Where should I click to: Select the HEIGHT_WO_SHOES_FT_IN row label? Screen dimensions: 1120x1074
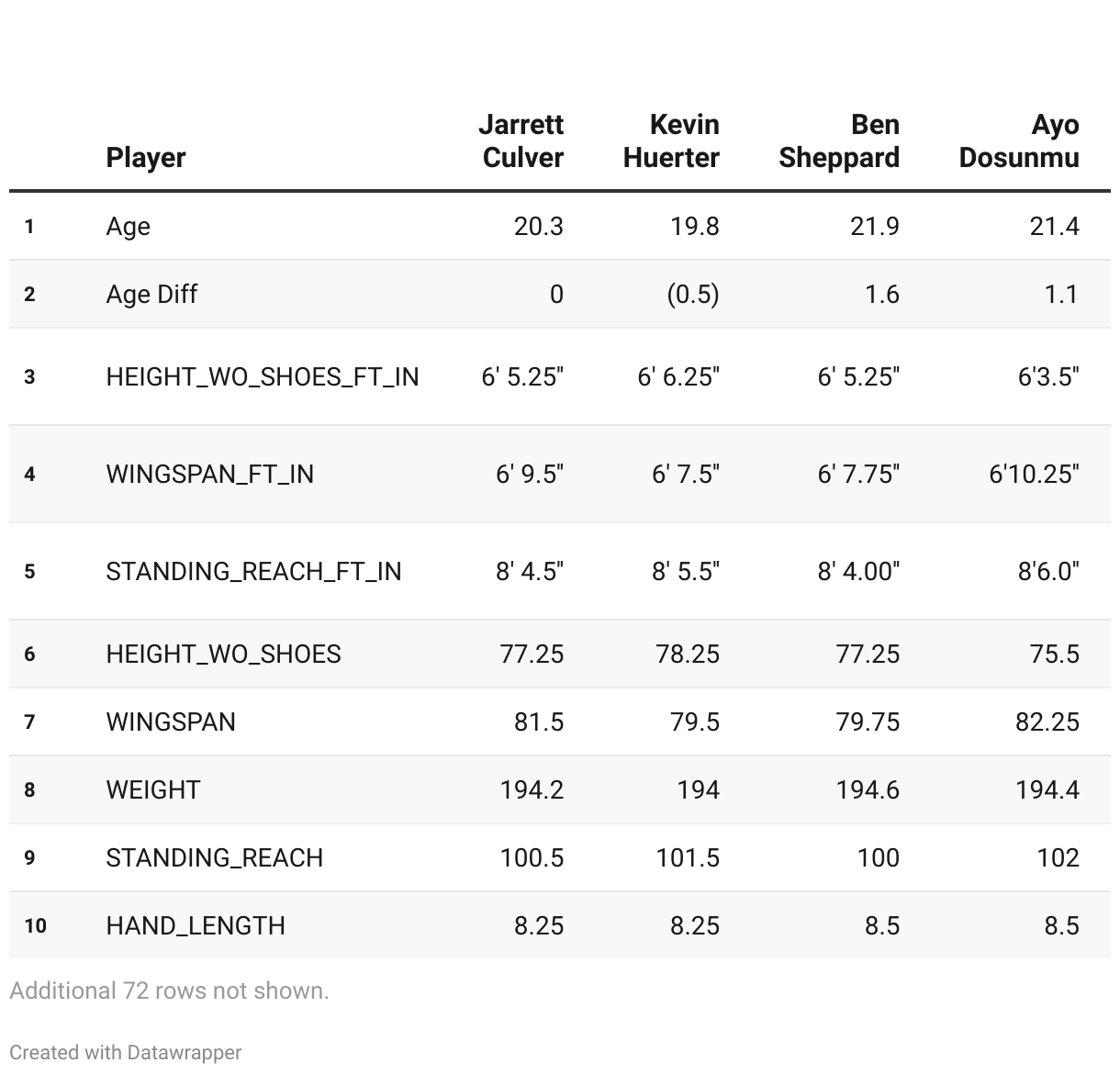point(263,376)
